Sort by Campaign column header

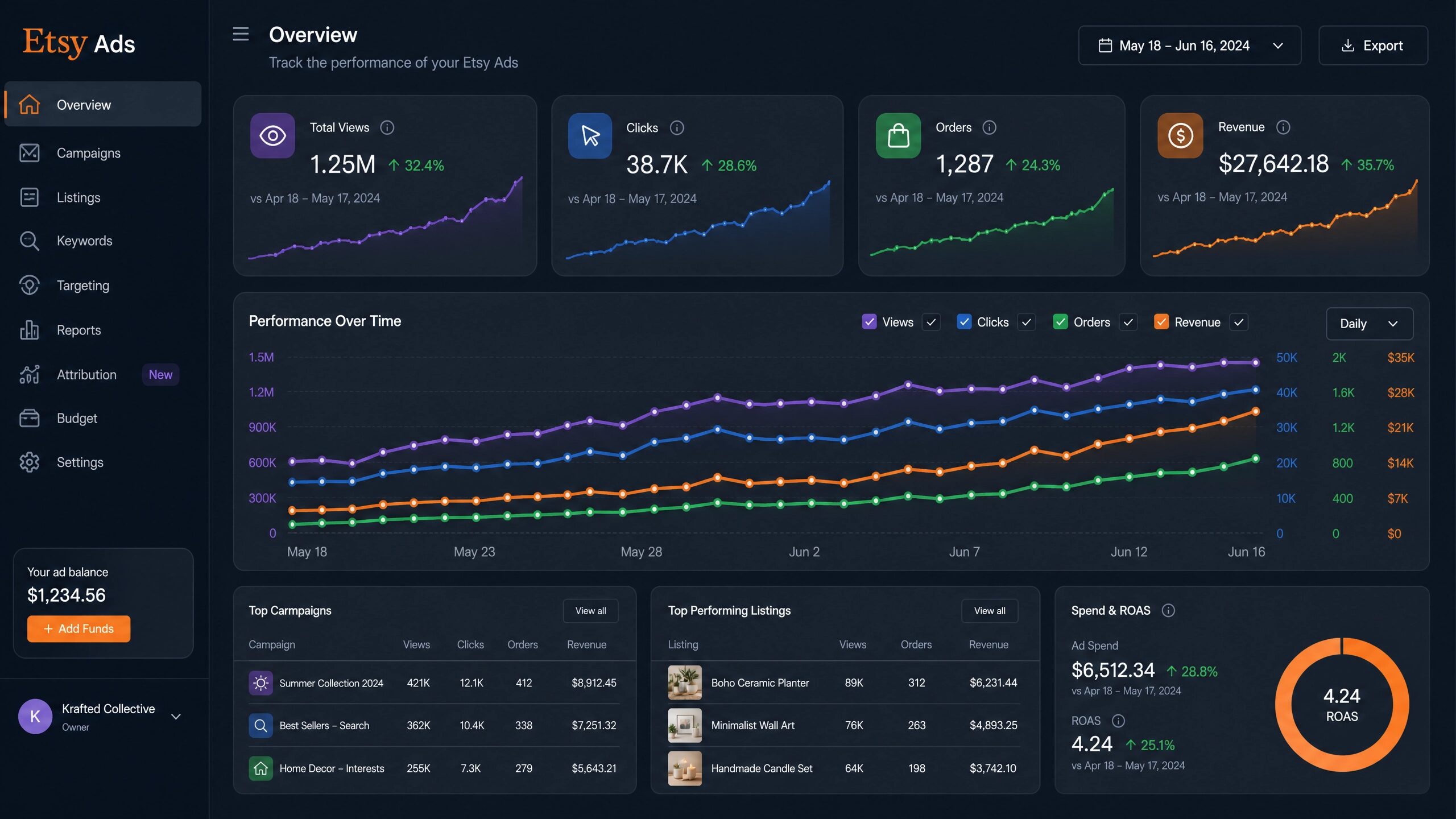pyautogui.click(x=271, y=644)
